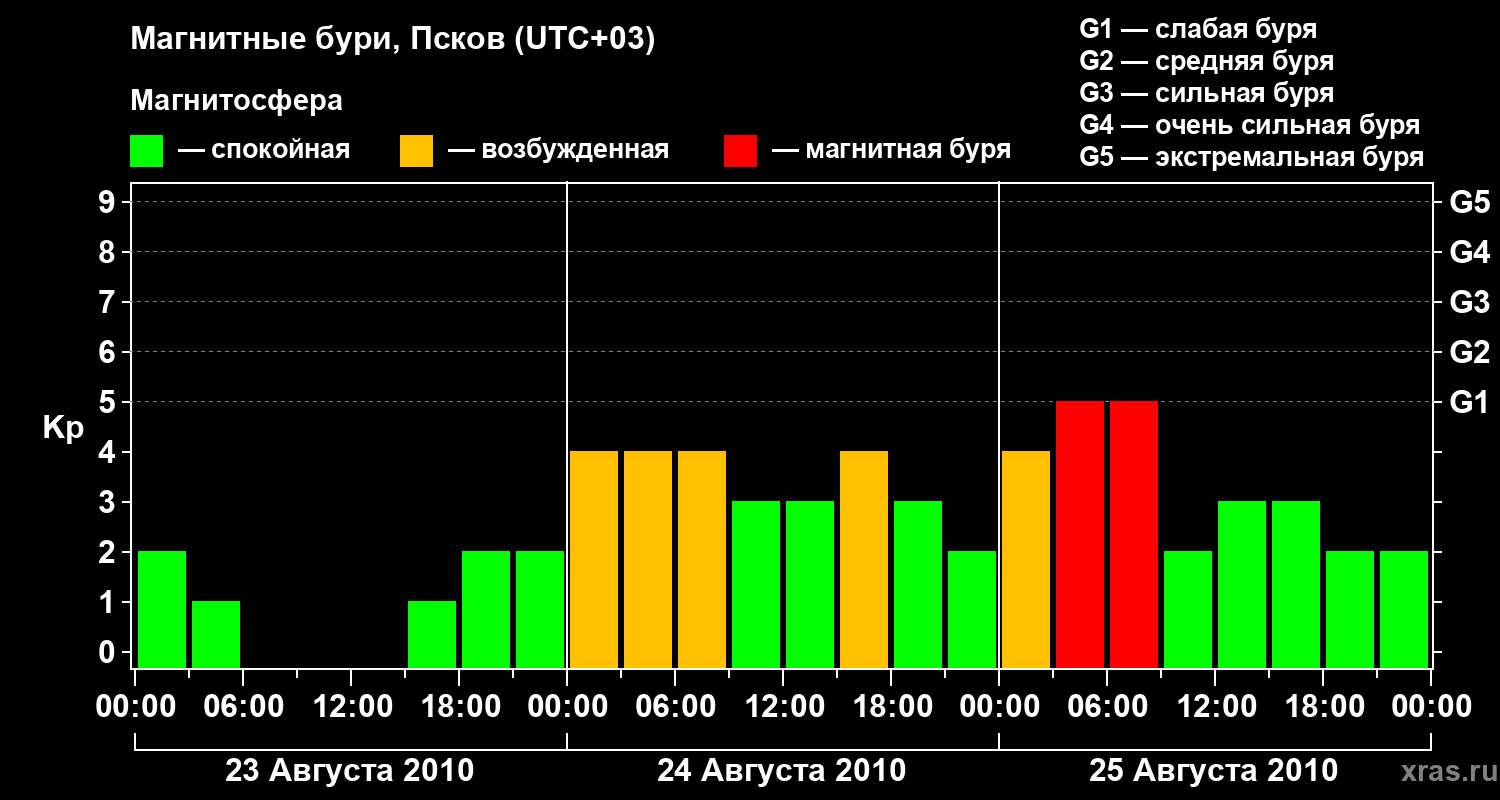Click the orange 'возбужденная' legend swatch
Viewport: 1500px width, 800px height.
tap(416, 150)
